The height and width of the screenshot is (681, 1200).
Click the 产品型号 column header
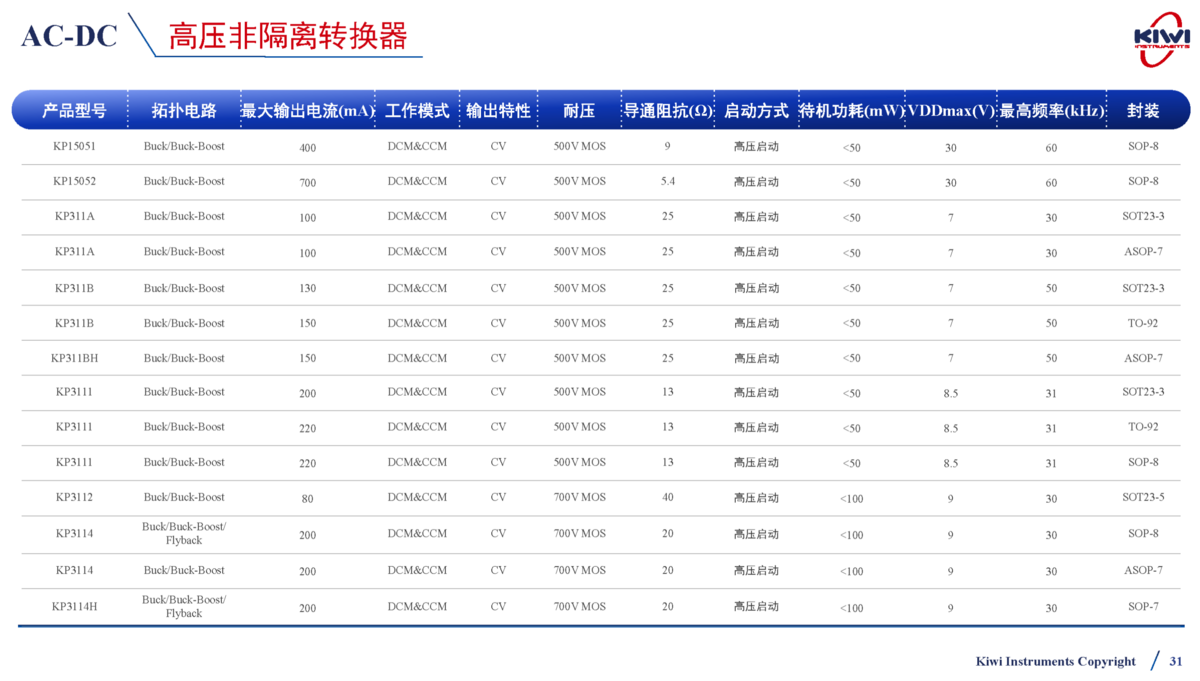point(74,111)
